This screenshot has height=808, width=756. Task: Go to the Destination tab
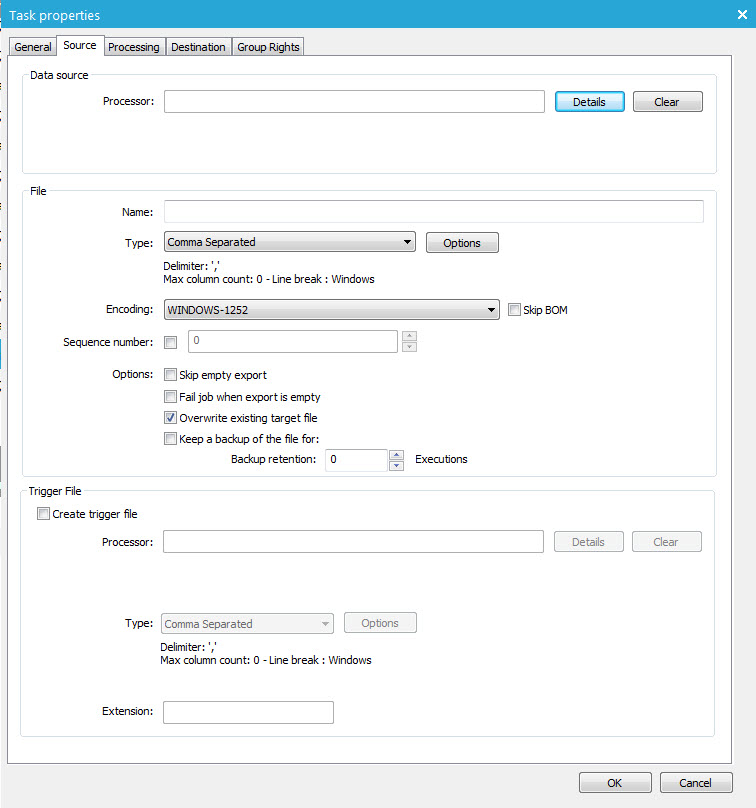coord(198,47)
